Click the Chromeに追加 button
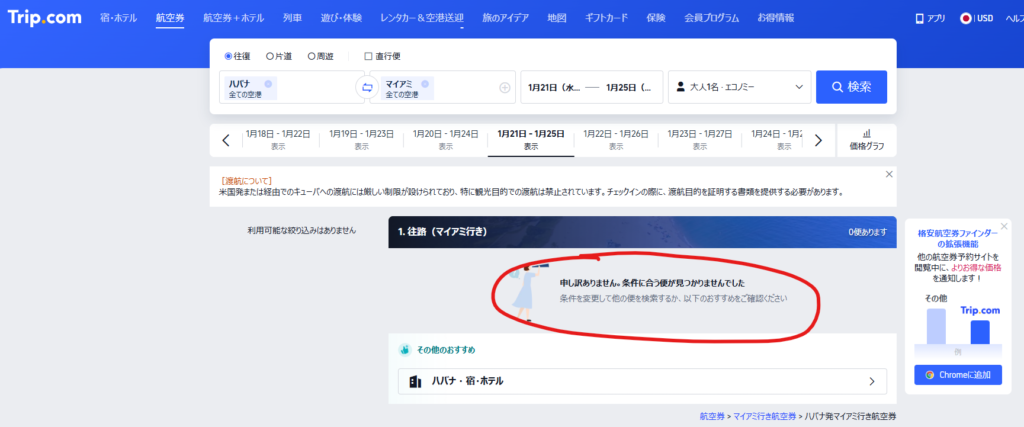This screenshot has width=1024, height=427. (958, 374)
